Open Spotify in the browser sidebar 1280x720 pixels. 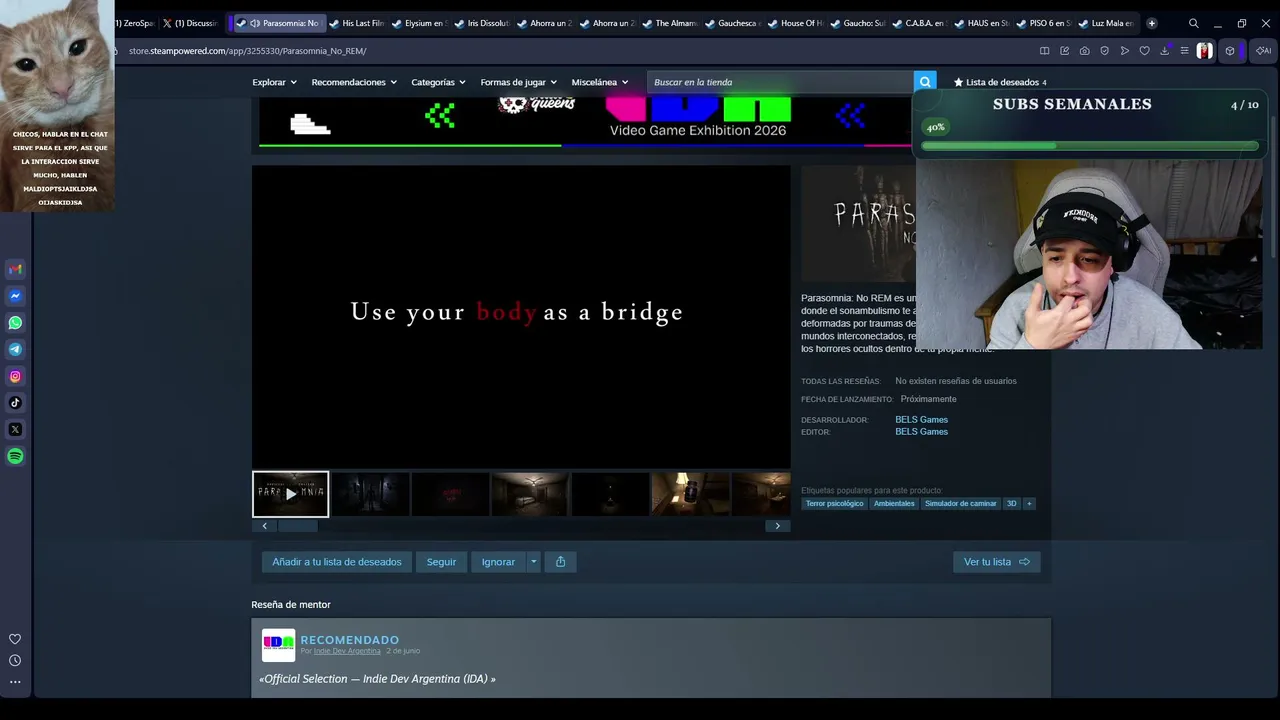(x=15, y=456)
